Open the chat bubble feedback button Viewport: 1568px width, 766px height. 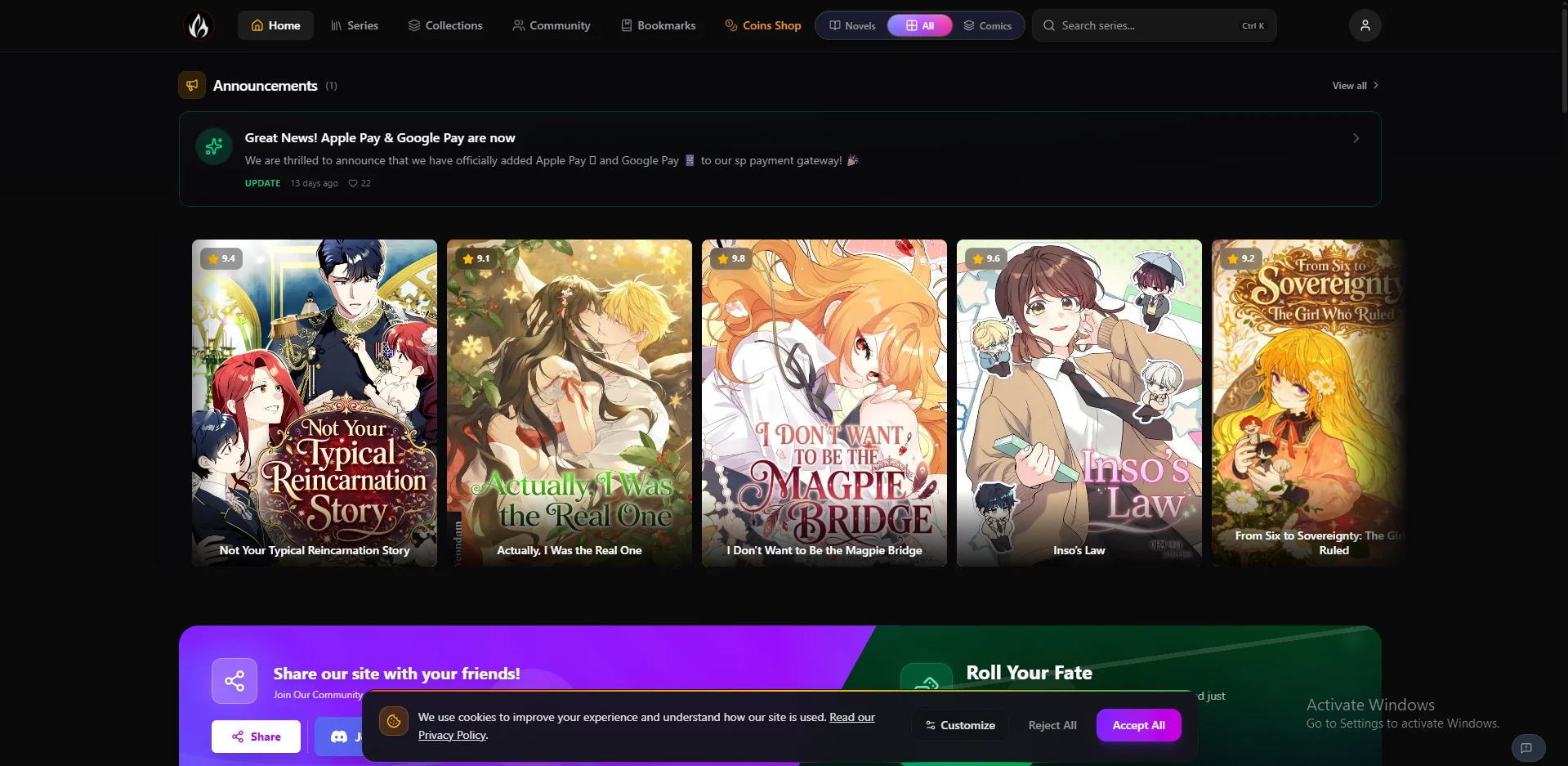tap(1527, 747)
